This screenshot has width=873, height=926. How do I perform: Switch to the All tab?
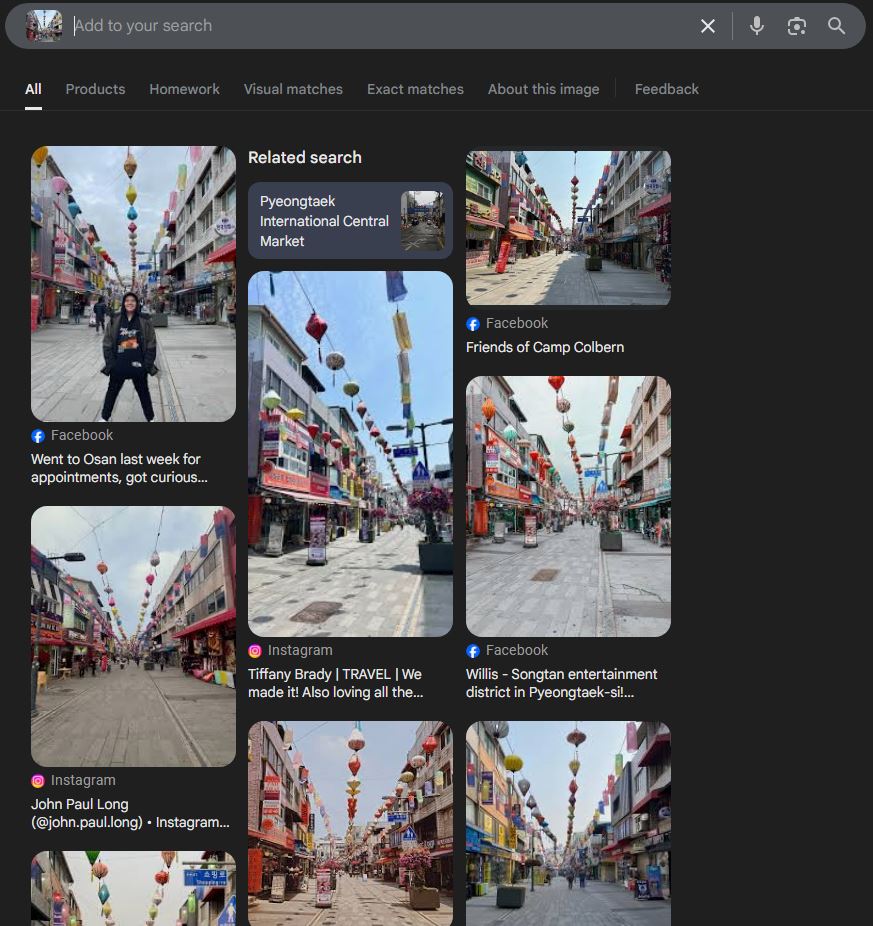click(33, 89)
